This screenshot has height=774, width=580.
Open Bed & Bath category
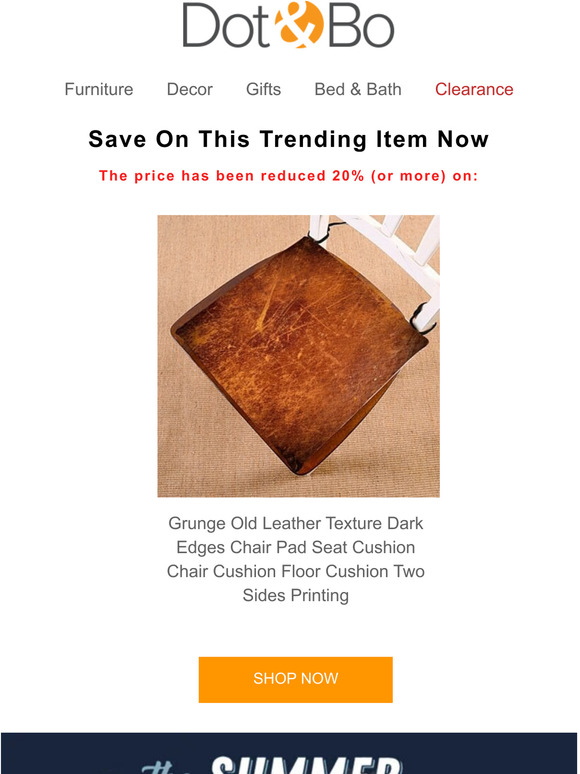click(358, 89)
